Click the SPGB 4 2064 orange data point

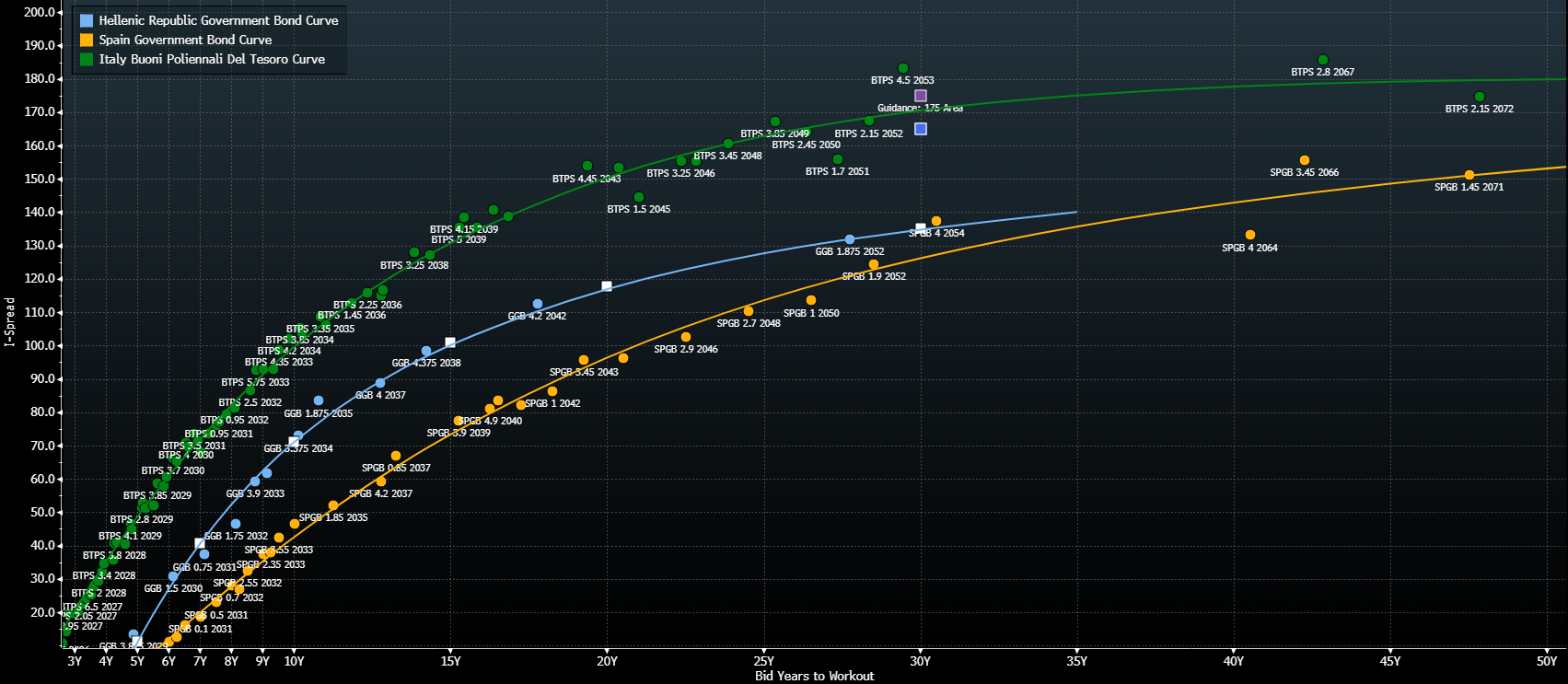[1250, 235]
